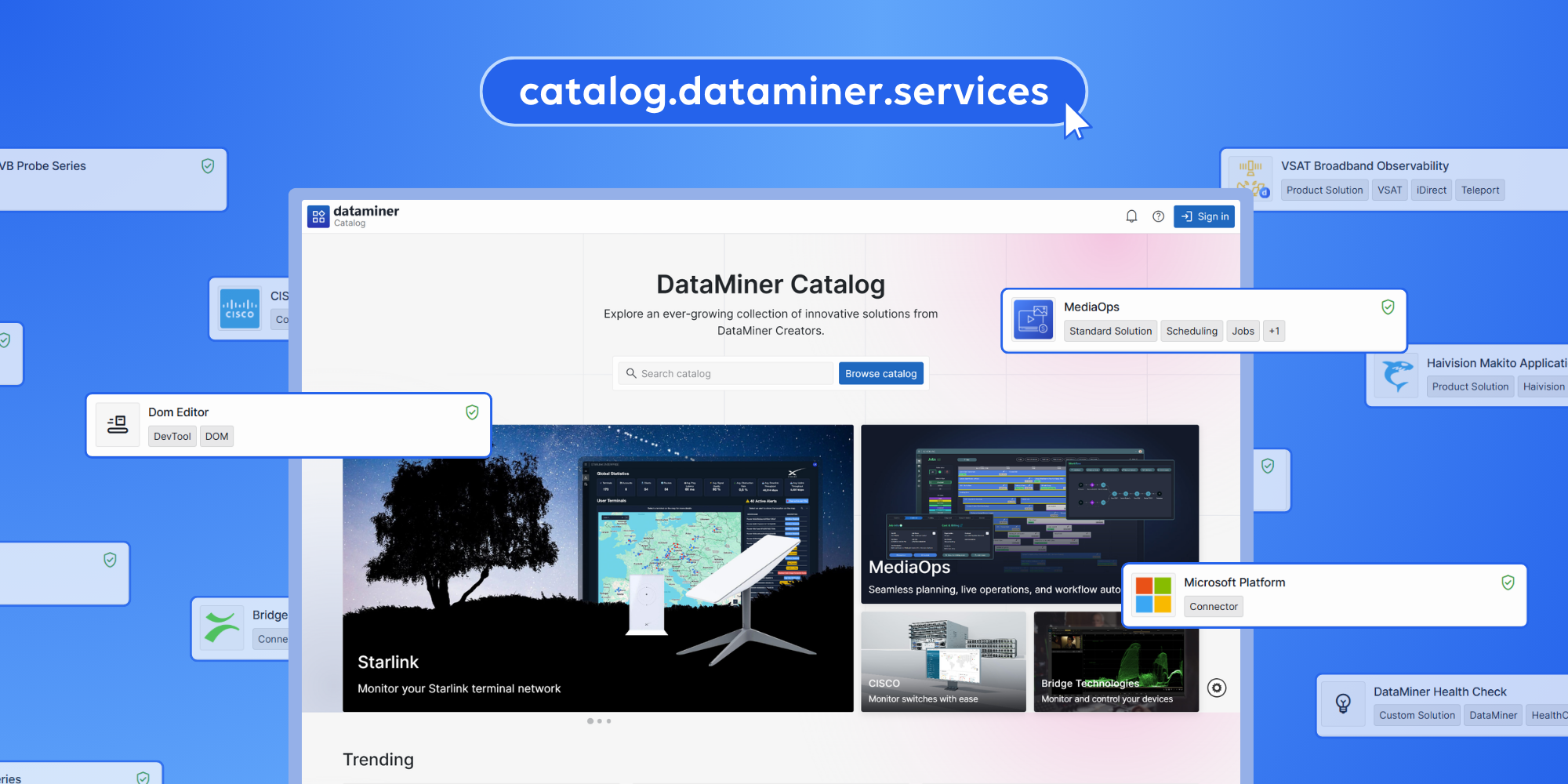Click the Haivision Makito shark icon

tap(1396, 375)
